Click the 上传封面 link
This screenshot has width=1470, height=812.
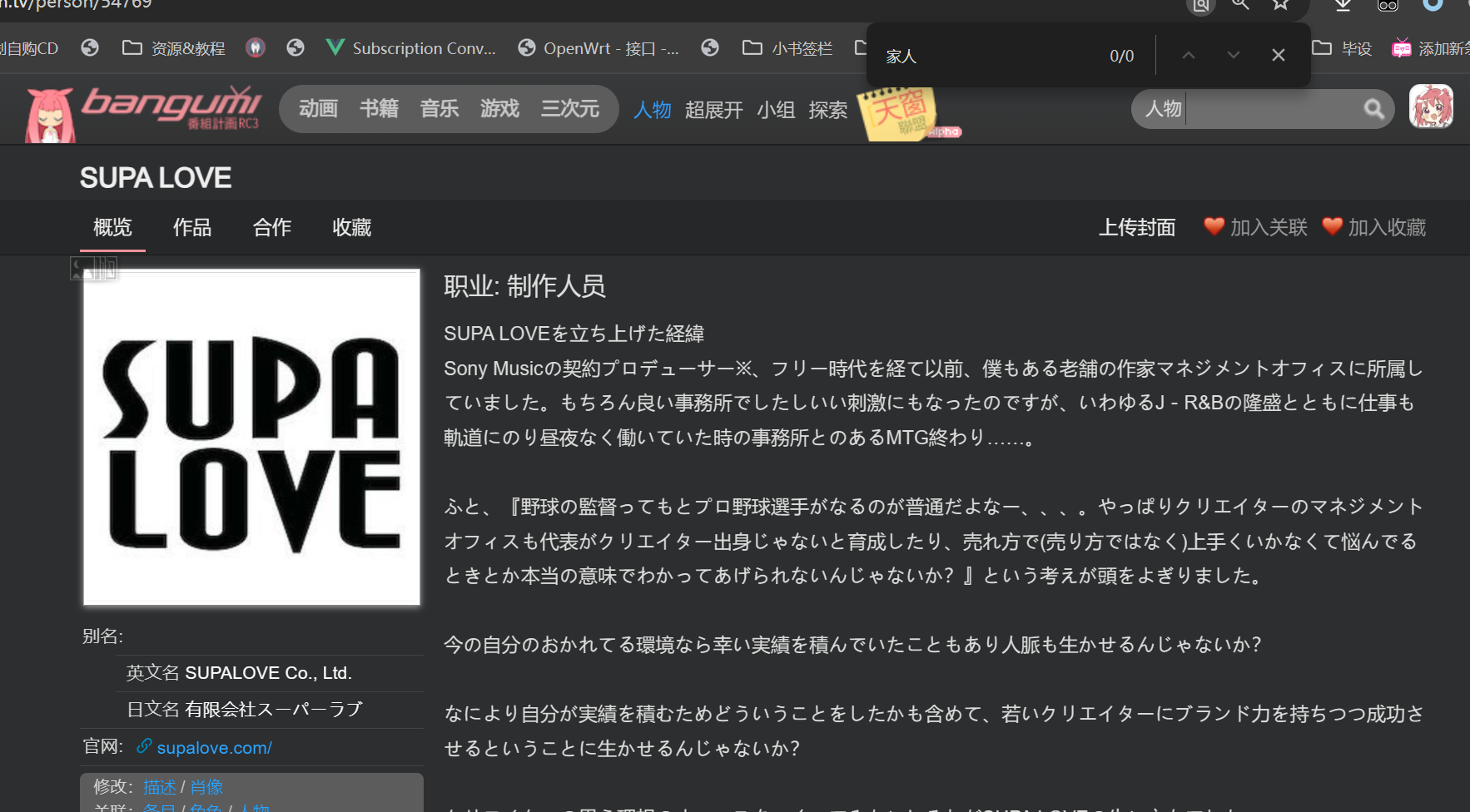(x=1137, y=227)
